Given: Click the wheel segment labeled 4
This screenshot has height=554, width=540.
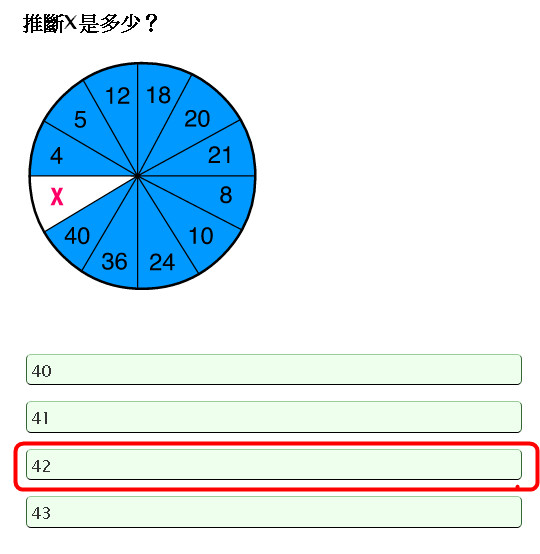Looking at the screenshot, I should click(57, 156).
